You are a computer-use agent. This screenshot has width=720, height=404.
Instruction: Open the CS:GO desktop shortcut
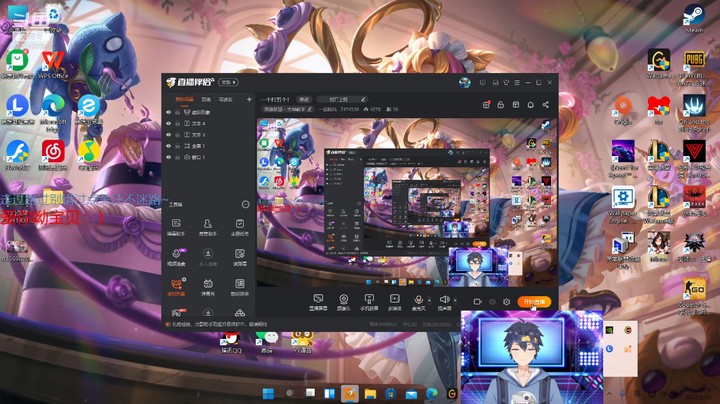[x=694, y=296]
